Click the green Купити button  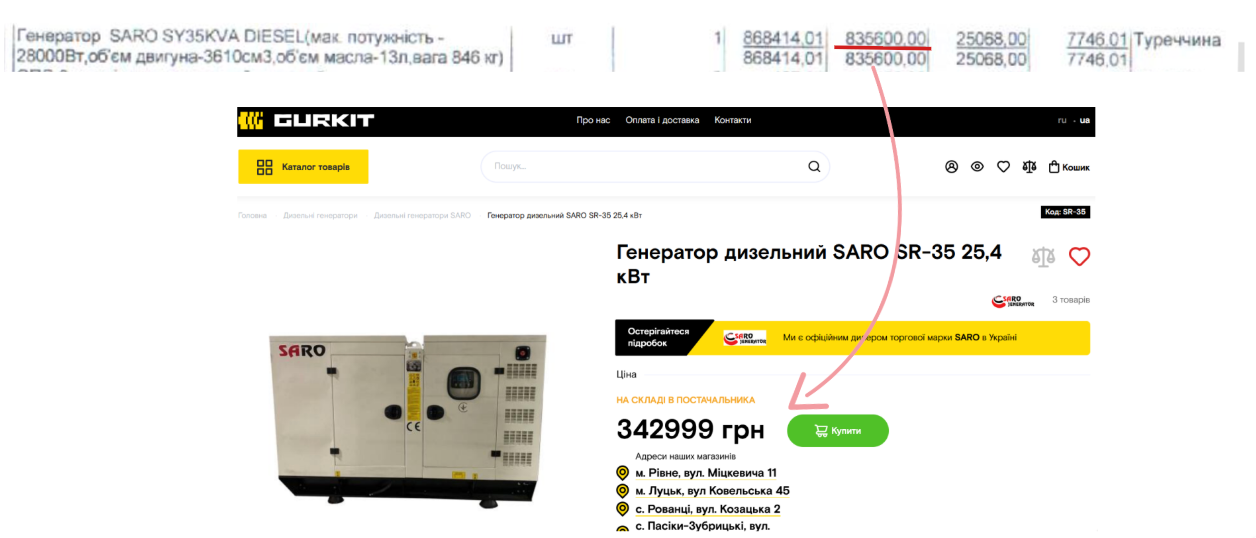[x=838, y=431]
